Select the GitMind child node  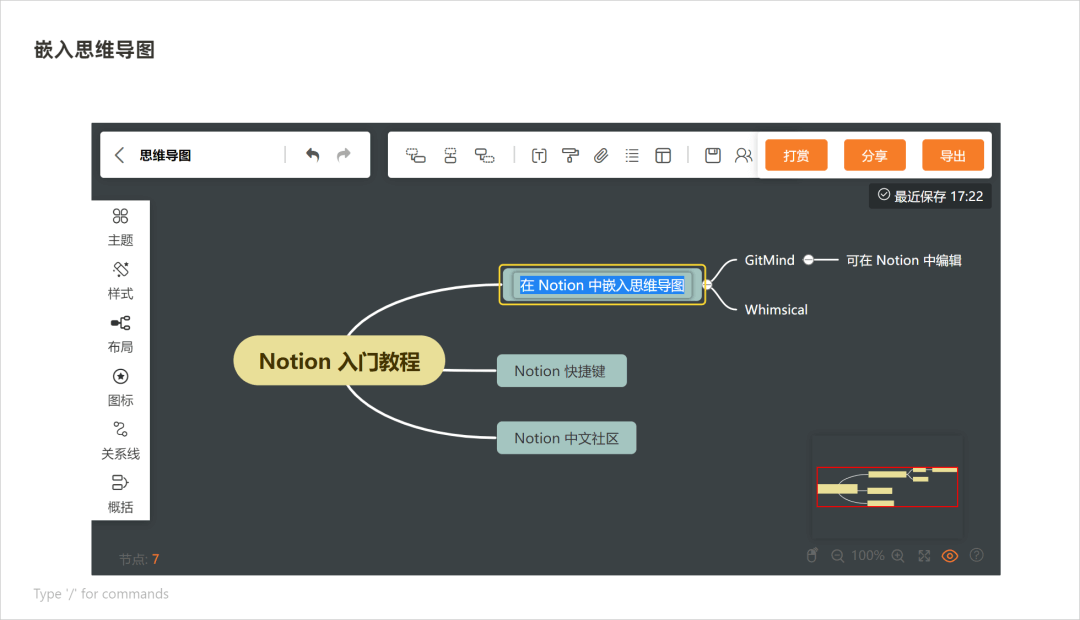coord(769,260)
